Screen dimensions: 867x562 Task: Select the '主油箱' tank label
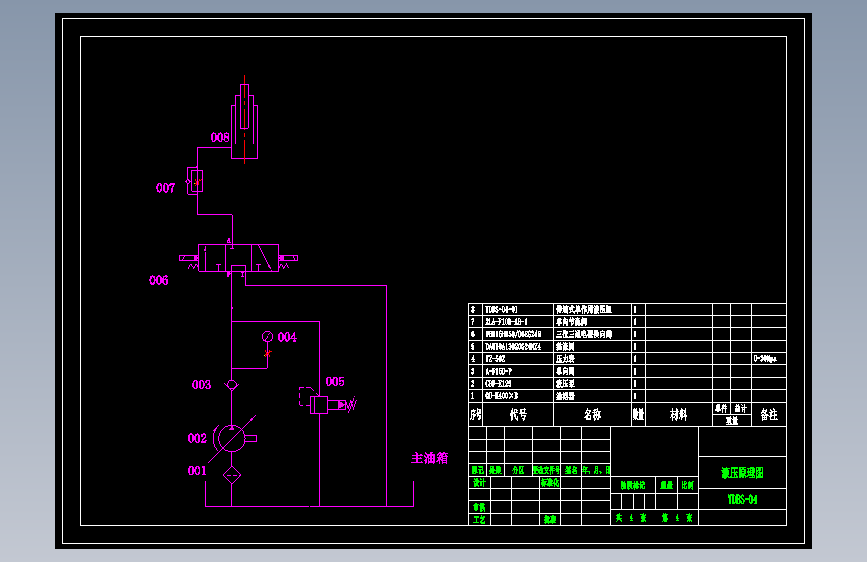point(430,458)
